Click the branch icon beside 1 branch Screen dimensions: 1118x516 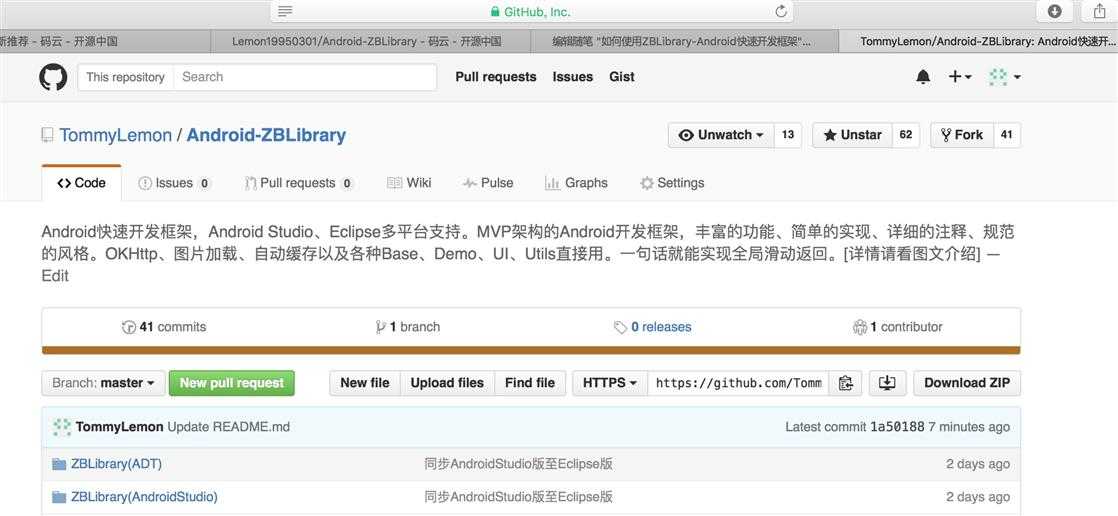coord(381,327)
